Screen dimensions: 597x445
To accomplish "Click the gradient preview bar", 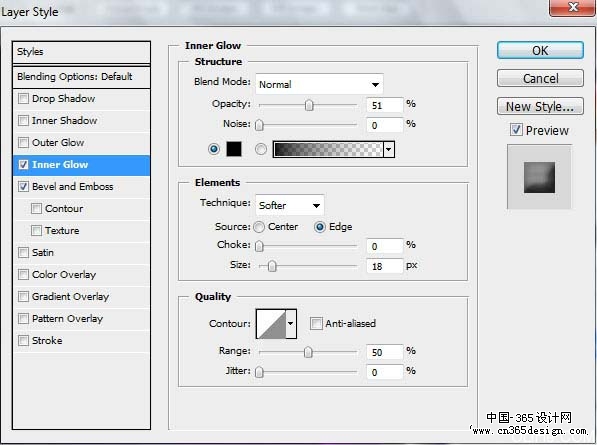I will pos(328,149).
